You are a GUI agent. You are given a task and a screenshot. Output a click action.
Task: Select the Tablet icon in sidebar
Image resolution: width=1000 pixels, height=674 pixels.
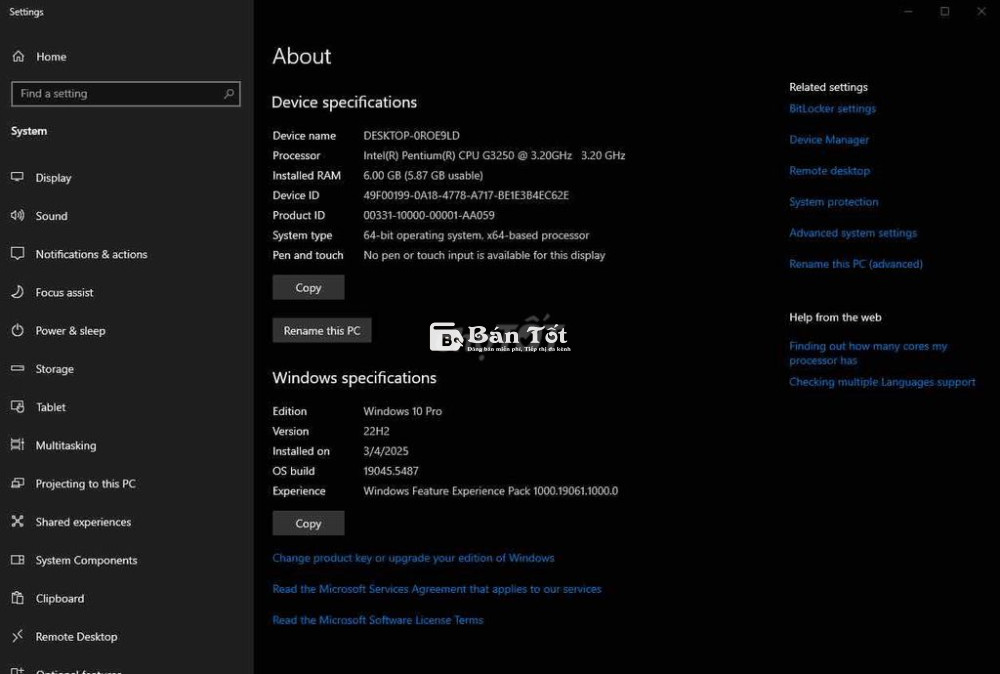point(17,407)
